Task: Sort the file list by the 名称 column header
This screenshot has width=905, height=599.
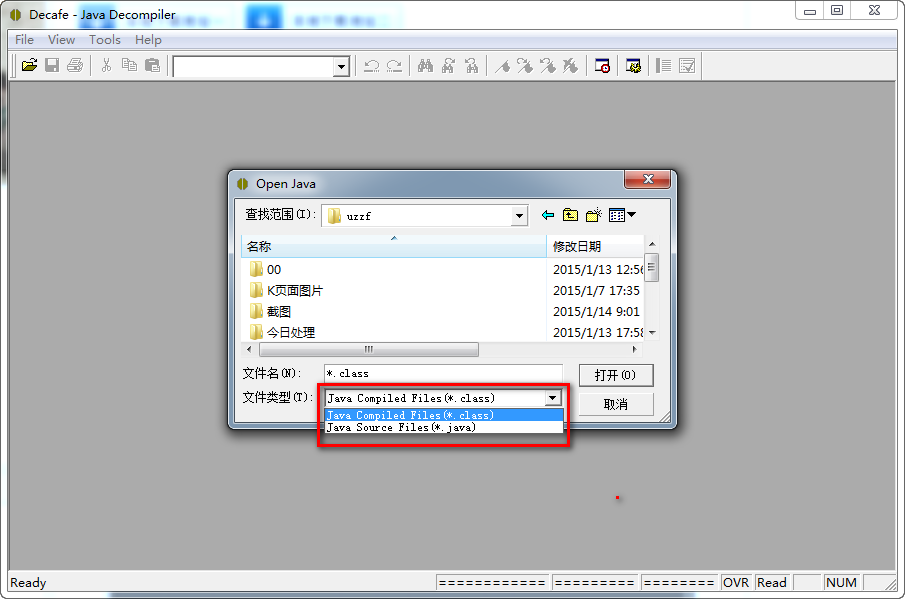Action: tap(394, 246)
